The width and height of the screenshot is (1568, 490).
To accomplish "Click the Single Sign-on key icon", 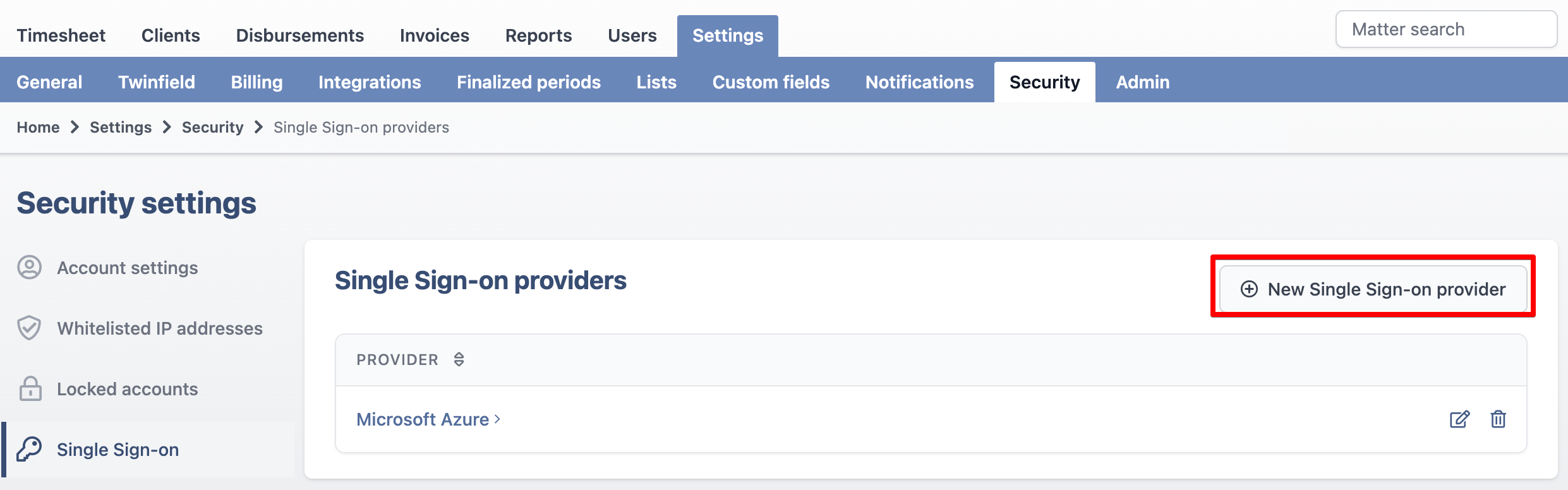I will (x=29, y=449).
